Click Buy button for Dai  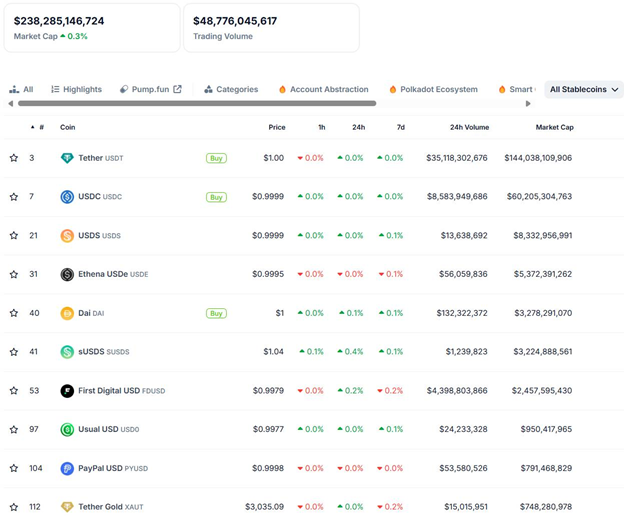tap(216, 313)
